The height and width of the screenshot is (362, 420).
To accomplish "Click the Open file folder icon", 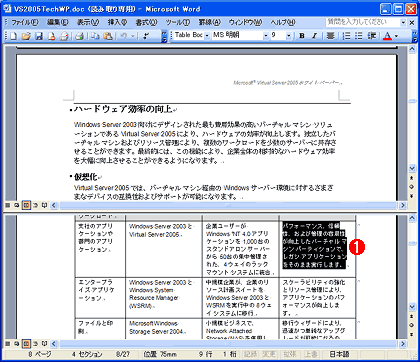I will point(26,36).
